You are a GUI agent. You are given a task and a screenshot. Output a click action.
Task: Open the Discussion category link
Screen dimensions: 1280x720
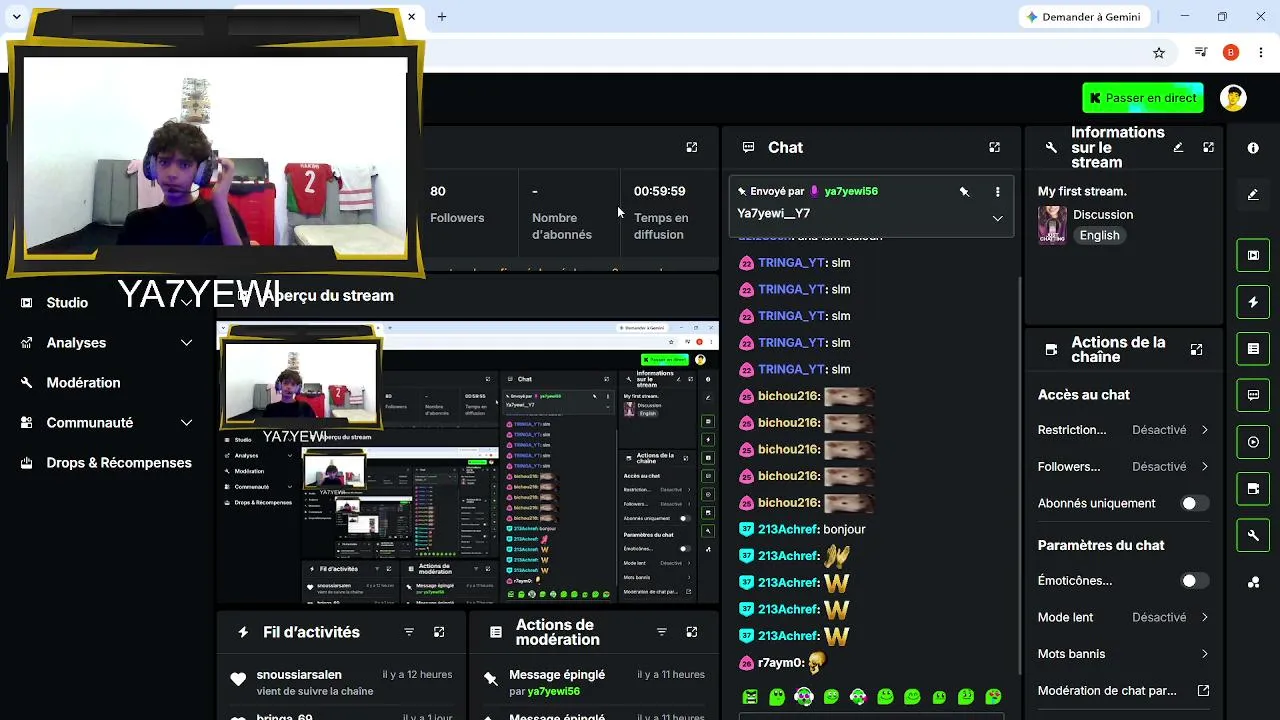click(1103, 215)
